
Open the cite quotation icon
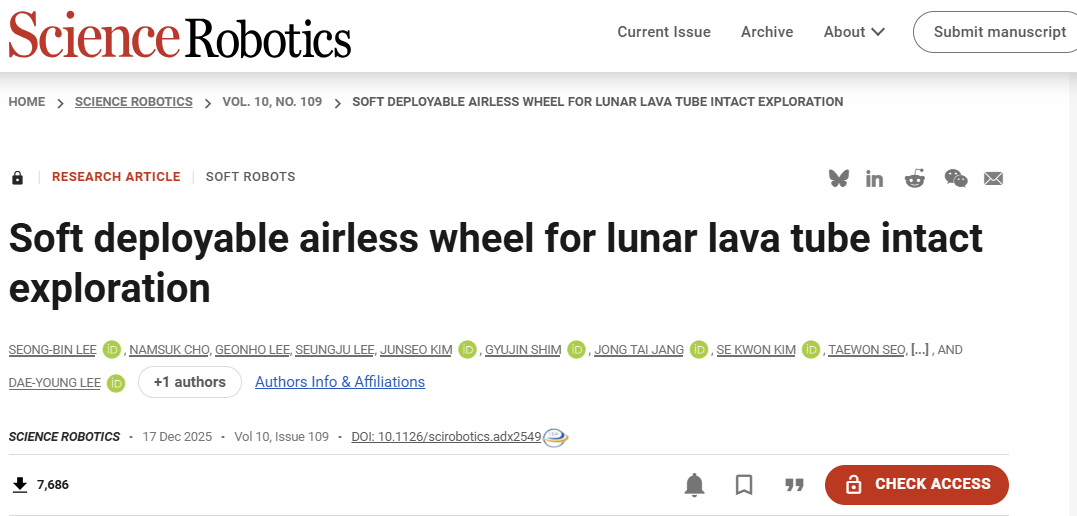(795, 485)
